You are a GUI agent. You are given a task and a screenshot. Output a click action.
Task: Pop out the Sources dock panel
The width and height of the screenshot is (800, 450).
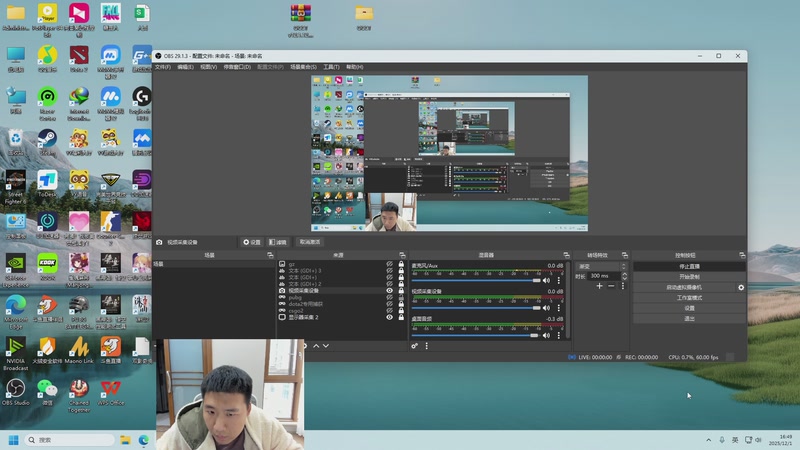click(402, 255)
